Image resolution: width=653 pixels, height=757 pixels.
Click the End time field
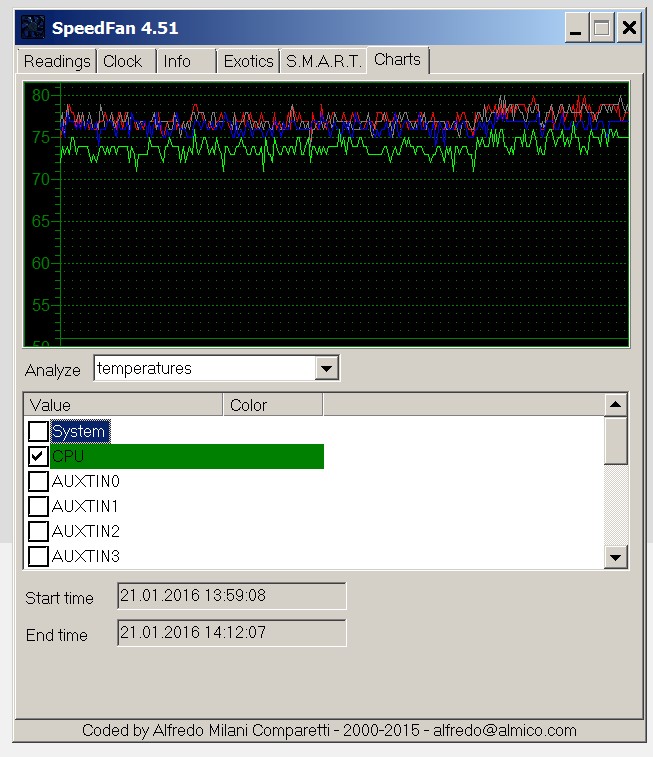[232, 633]
